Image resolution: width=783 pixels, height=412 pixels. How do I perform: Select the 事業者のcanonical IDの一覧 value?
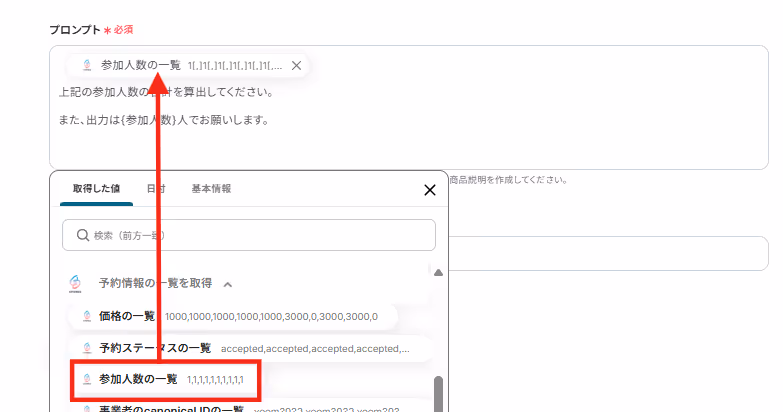[x=250, y=409]
